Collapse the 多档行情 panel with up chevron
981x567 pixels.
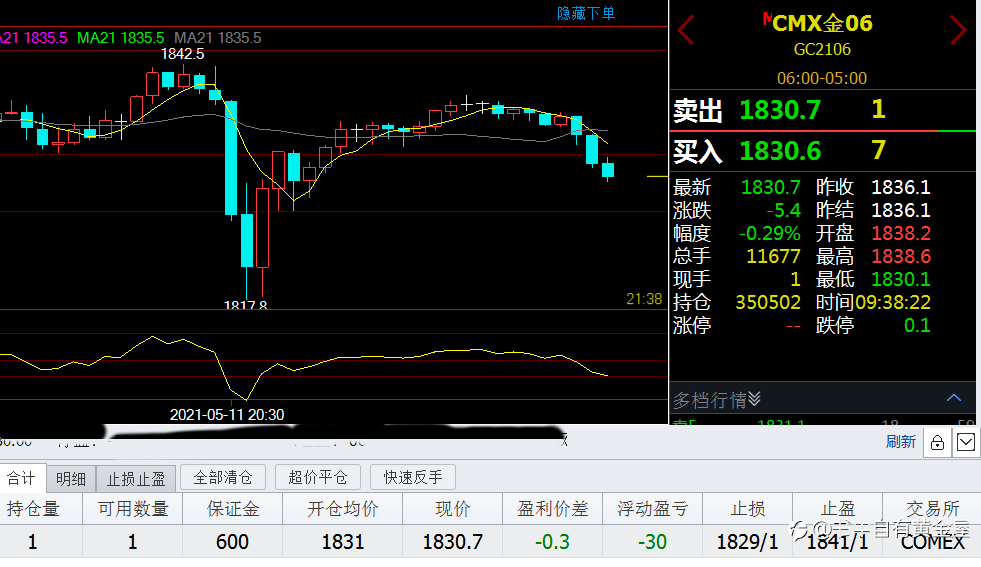953,398
